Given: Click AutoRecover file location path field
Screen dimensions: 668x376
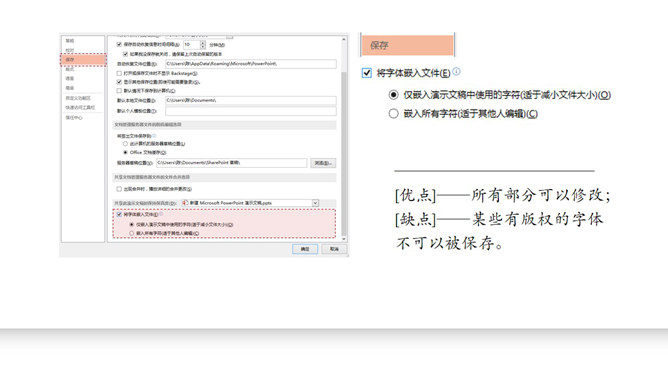Looking at the screenshot, I should click(x=250, y=64).
